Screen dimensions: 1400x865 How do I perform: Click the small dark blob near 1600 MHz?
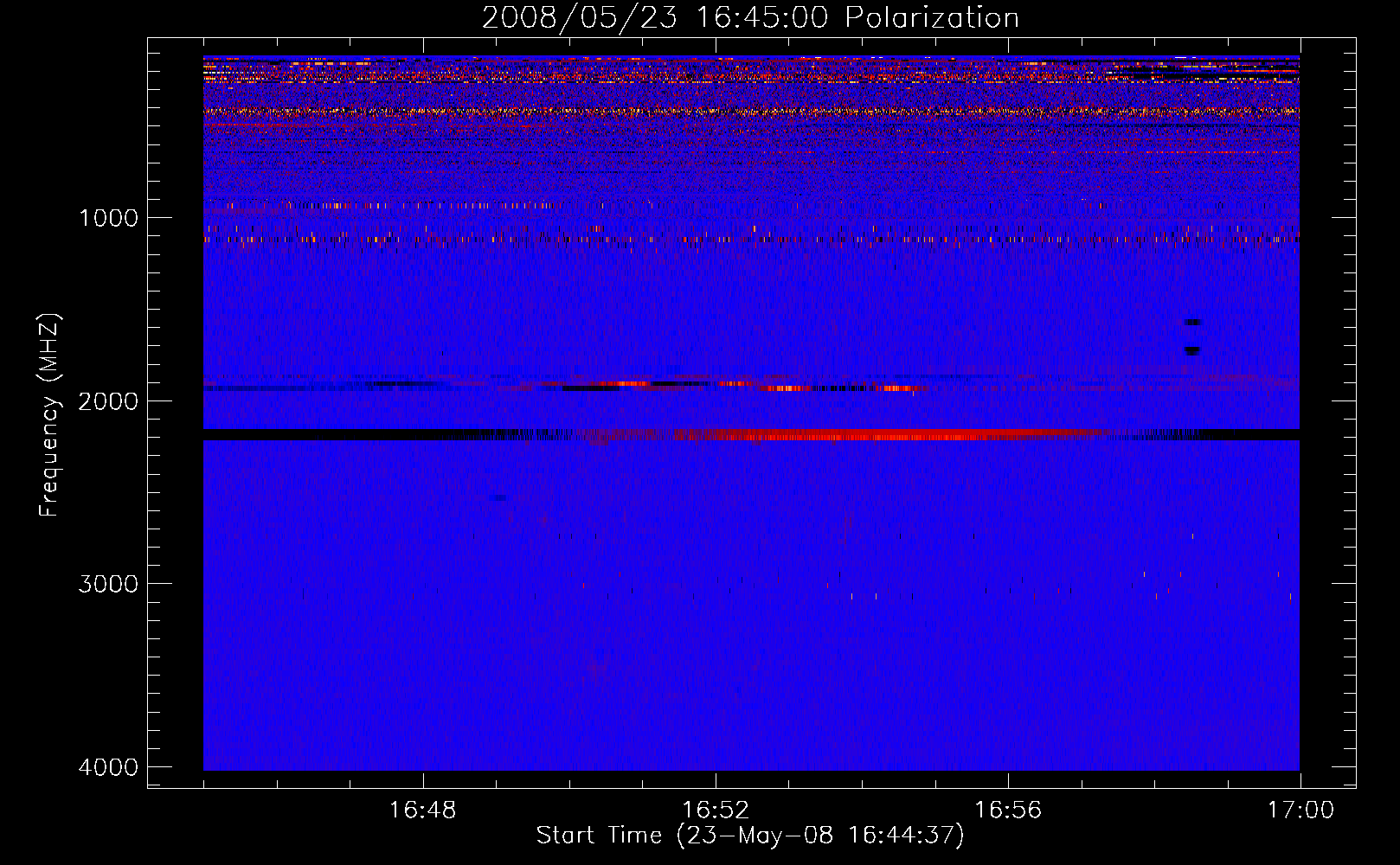(1193, 323)
